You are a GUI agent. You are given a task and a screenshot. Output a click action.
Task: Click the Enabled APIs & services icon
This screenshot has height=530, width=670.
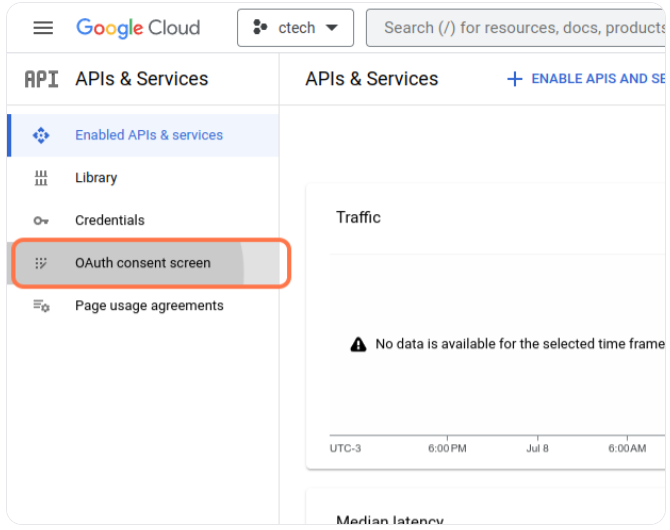pyautogui.click(x=41, y=135)
